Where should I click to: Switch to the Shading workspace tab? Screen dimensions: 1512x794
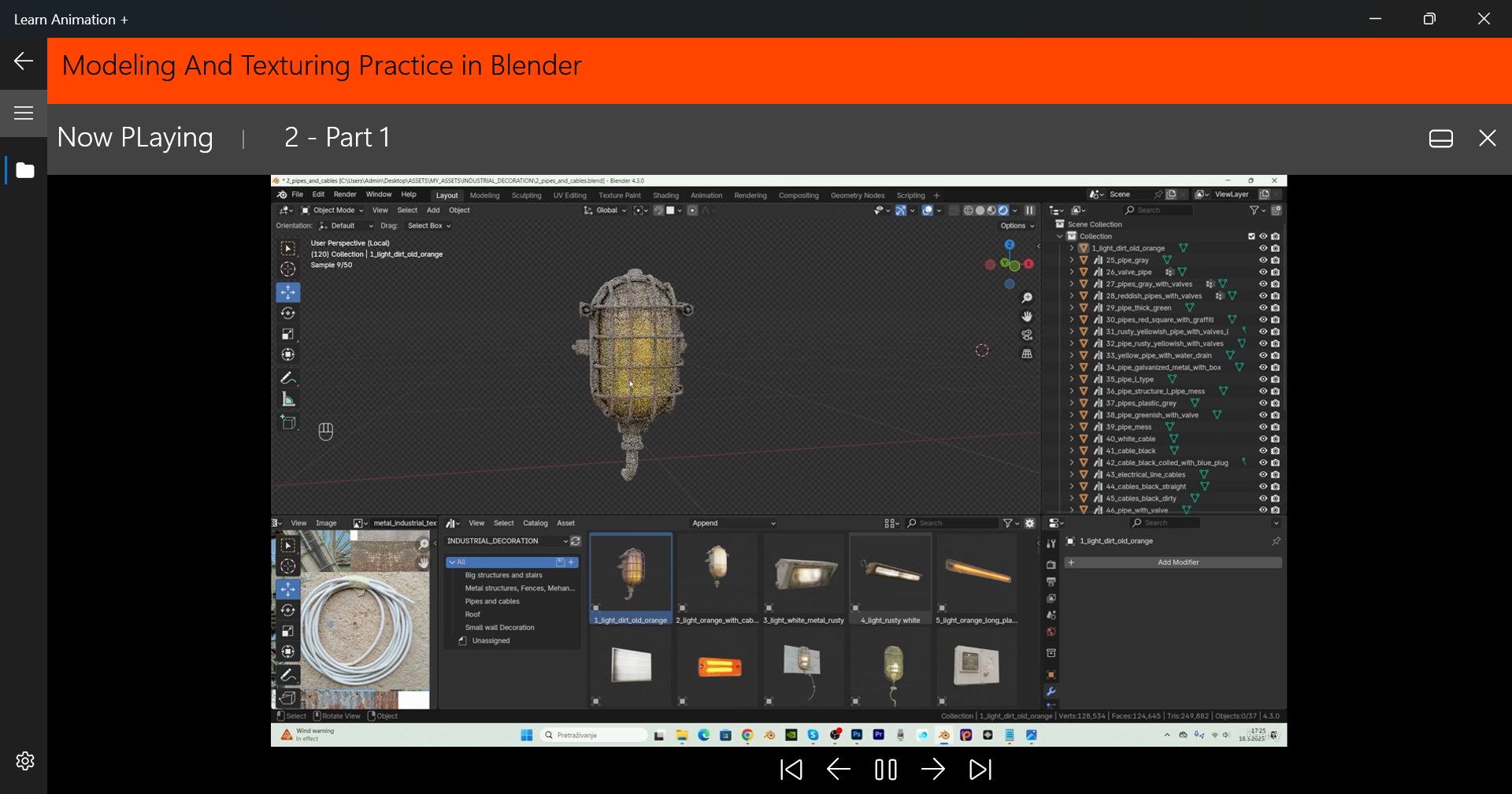666,195
